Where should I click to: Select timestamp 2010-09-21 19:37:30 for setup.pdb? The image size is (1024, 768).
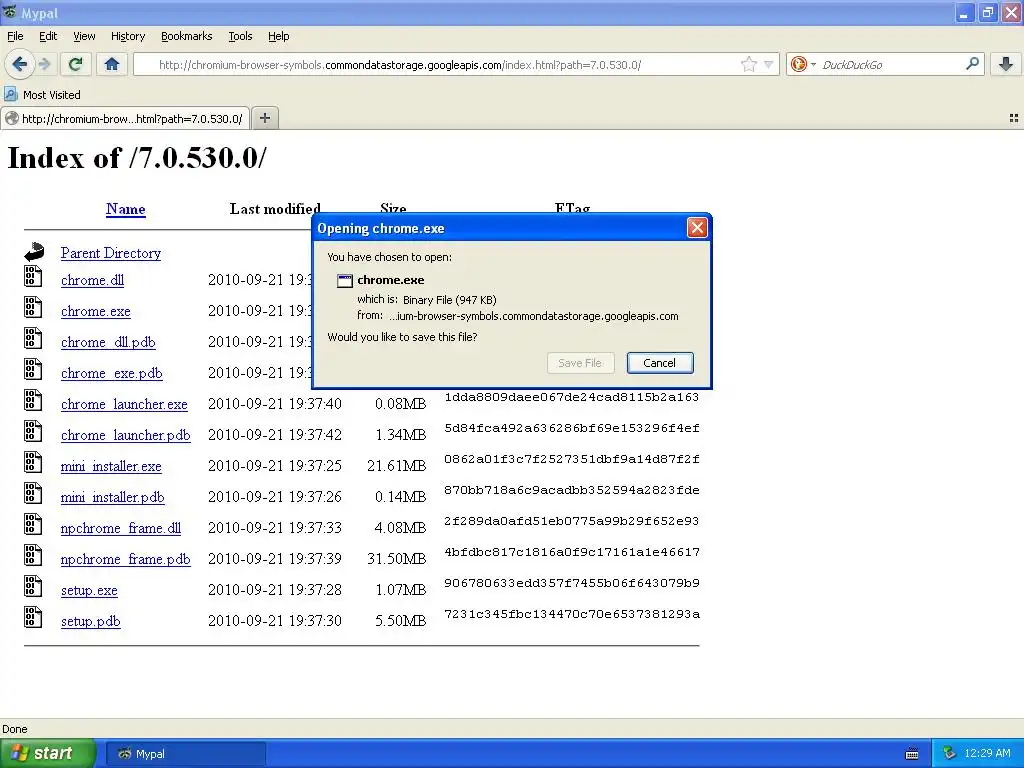[274, 620]
